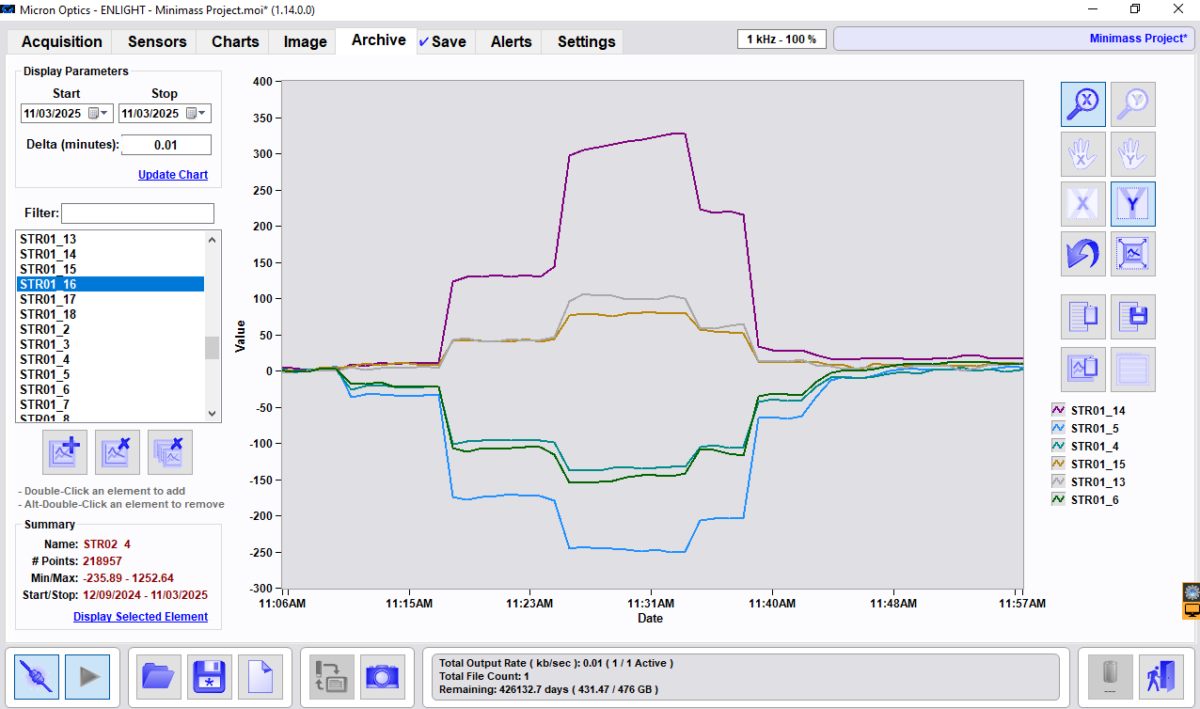Click the add element icon below the filter list
This screenshot has width=1200, height=709.
[x=64, y=452]
